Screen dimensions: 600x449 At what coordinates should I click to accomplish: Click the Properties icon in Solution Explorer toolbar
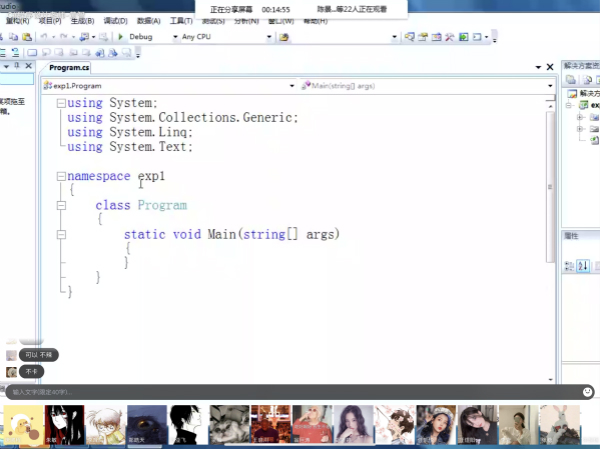[x=570, y=79]
